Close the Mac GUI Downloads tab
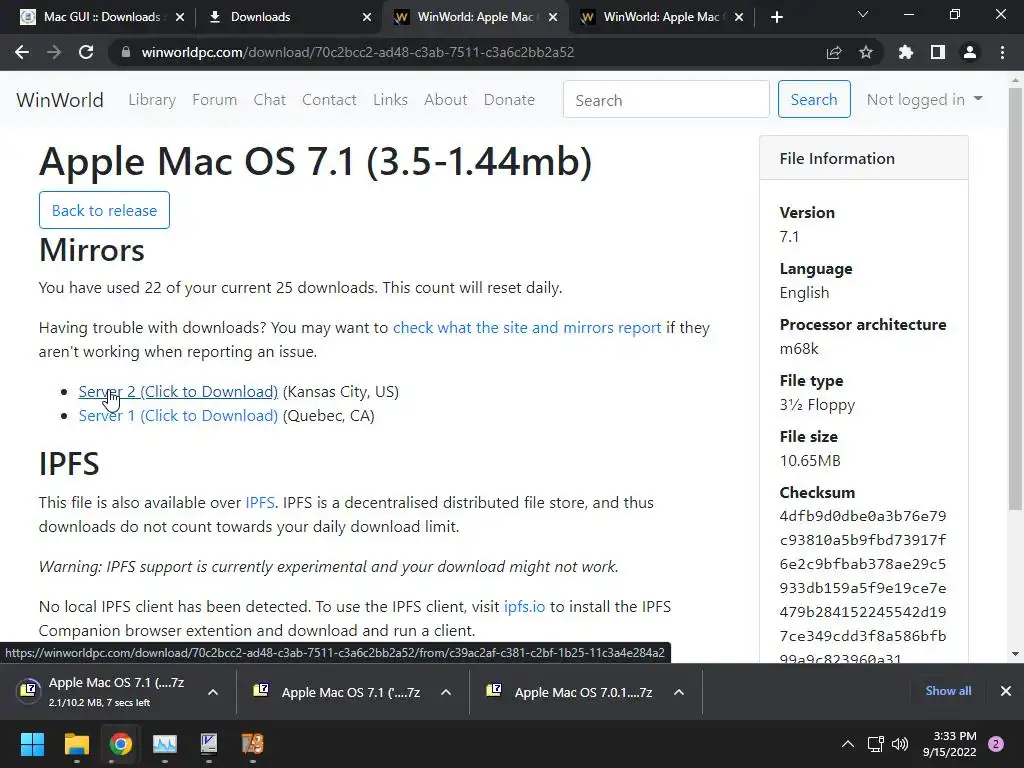 click(180, 17)
